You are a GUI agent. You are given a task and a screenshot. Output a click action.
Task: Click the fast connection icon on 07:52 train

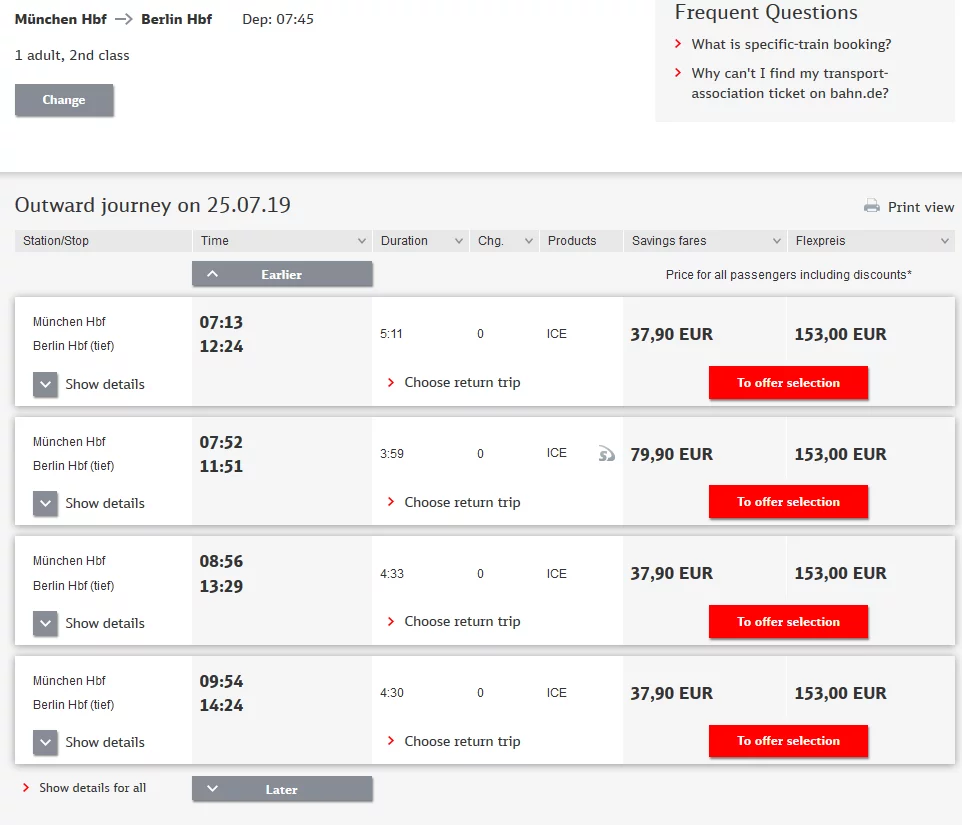tap(607, 454)
